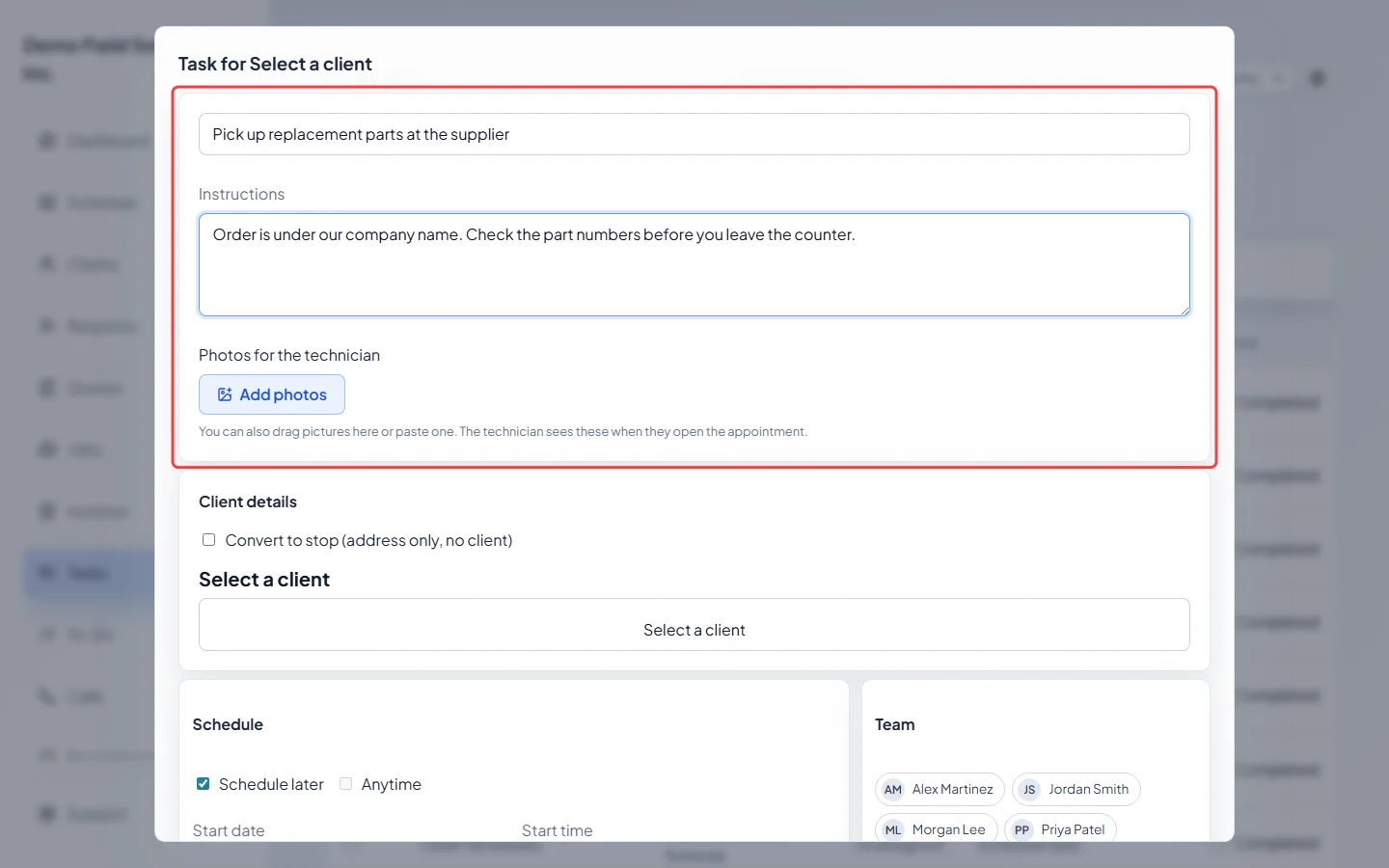Click the "Schedule later" label text

coord(271,784)
